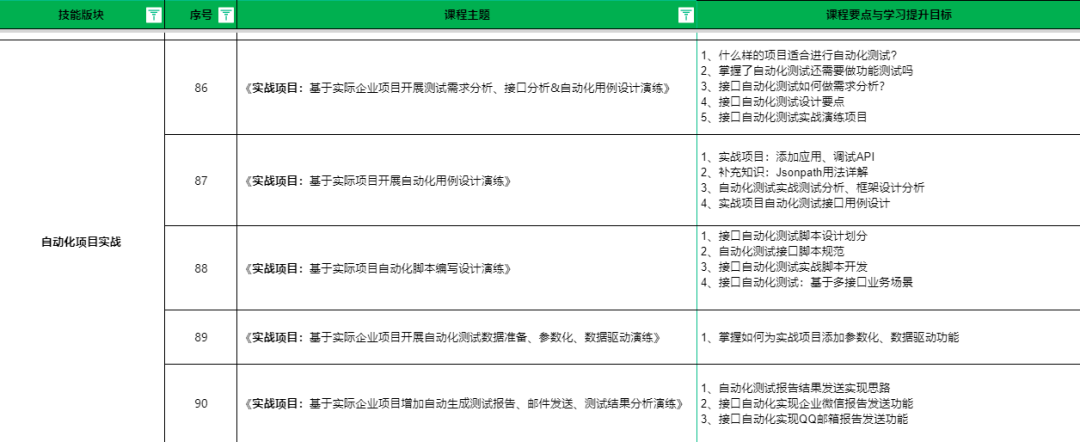Select the 课程要点与学习提升目标 header
The width and height of the screenshot is (1080, 442).
(889, 15)
